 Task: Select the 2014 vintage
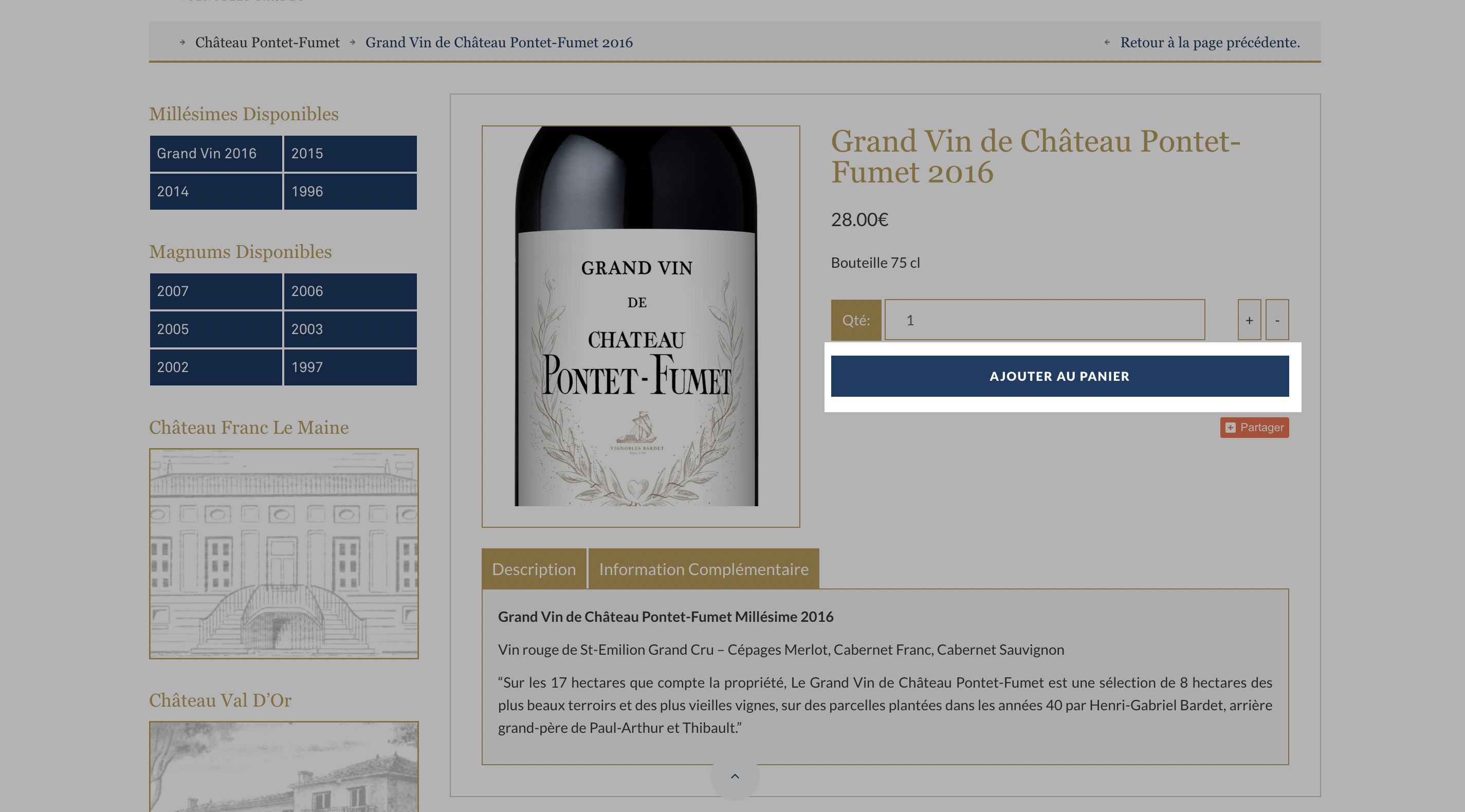[x=215, y=192]
